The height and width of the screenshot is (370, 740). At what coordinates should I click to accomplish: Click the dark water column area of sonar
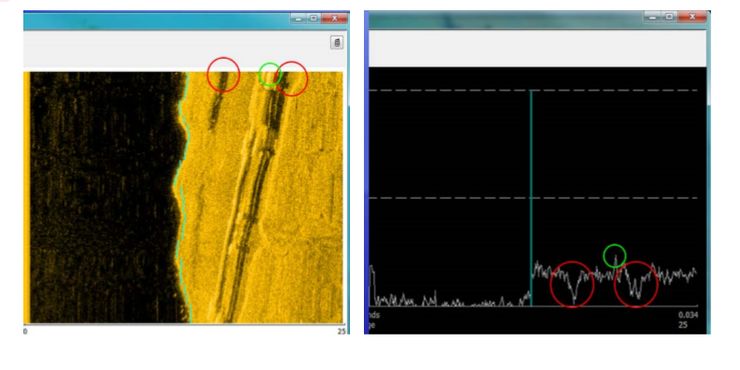point(104,198)
